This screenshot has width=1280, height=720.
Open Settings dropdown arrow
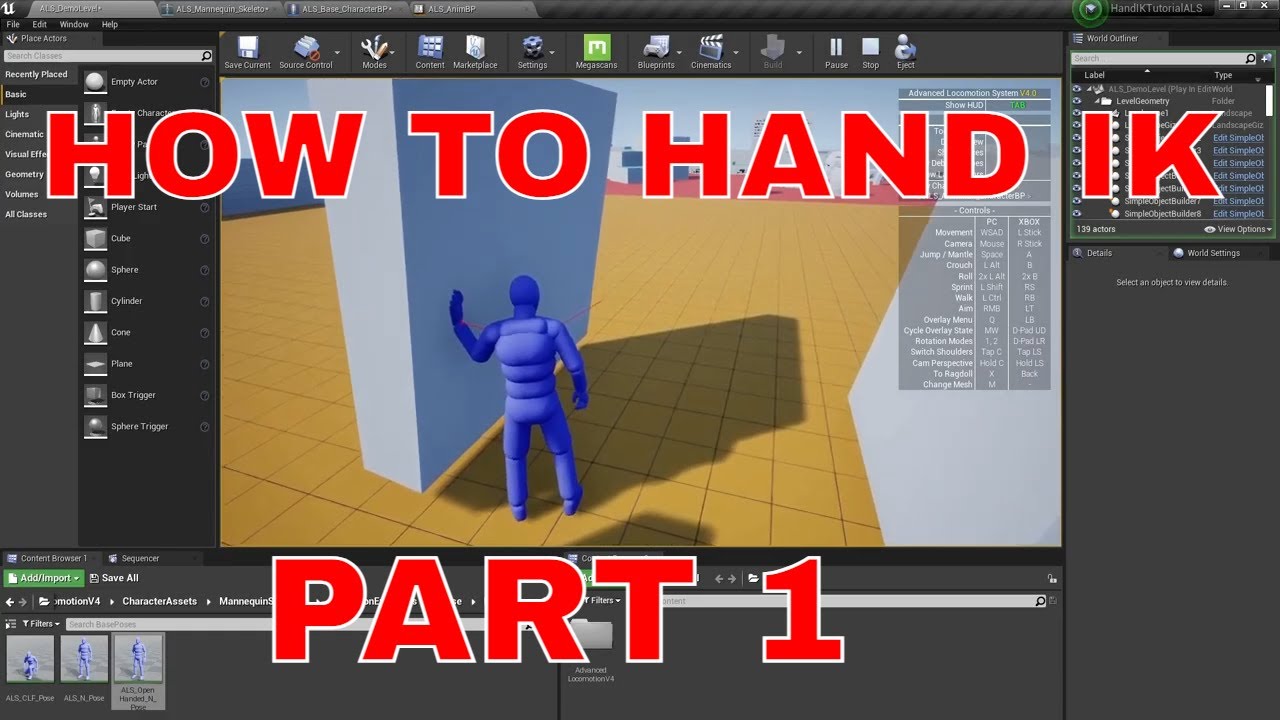tap(554, 51)
